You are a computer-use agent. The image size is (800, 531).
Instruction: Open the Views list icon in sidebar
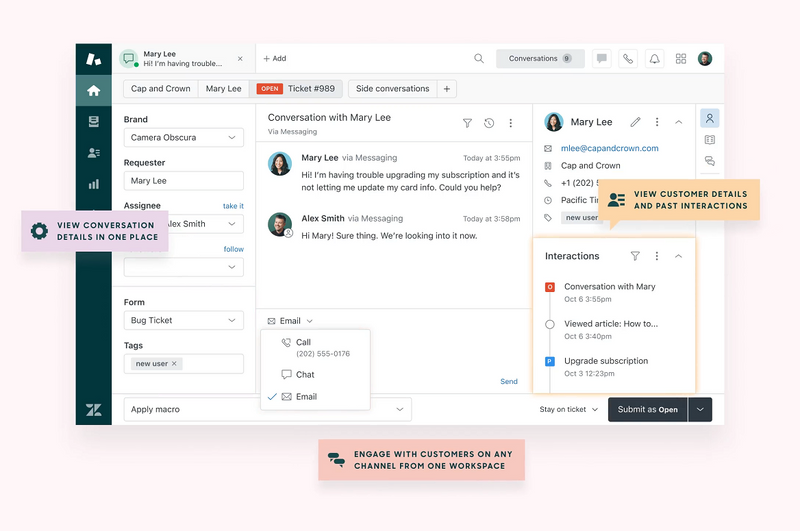pyautogui.click(x=93, y=121)
